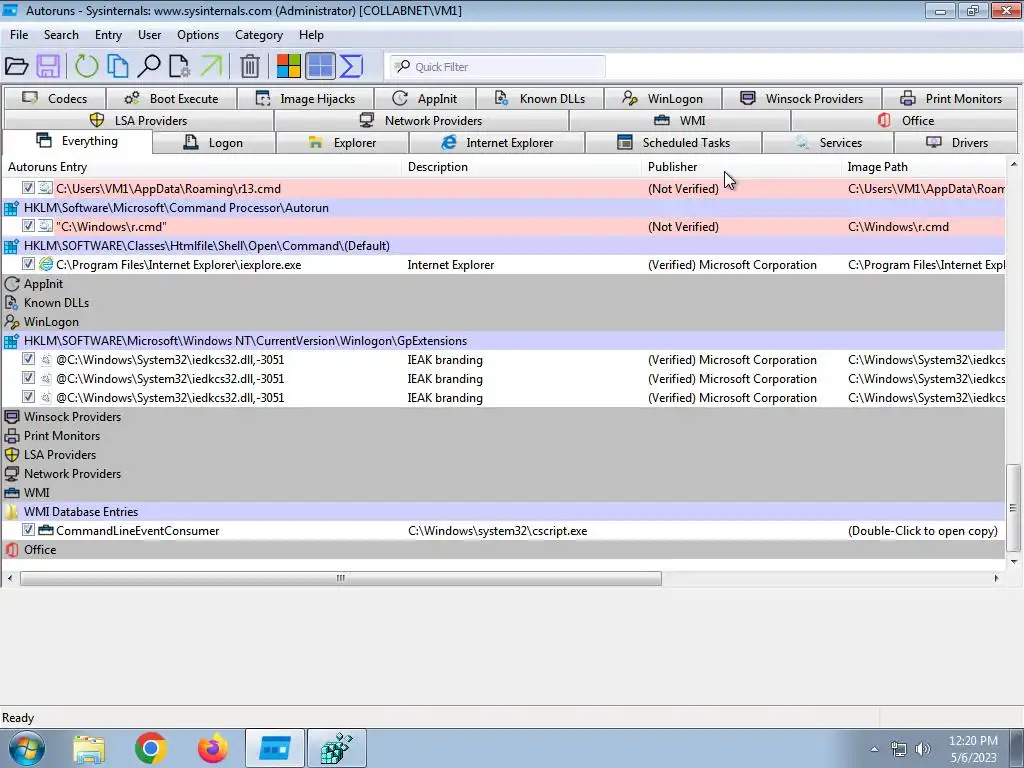The width and height of the screenshot is (1024, 768).
Task: Open the Options menu
Action: tap(198, 35)
